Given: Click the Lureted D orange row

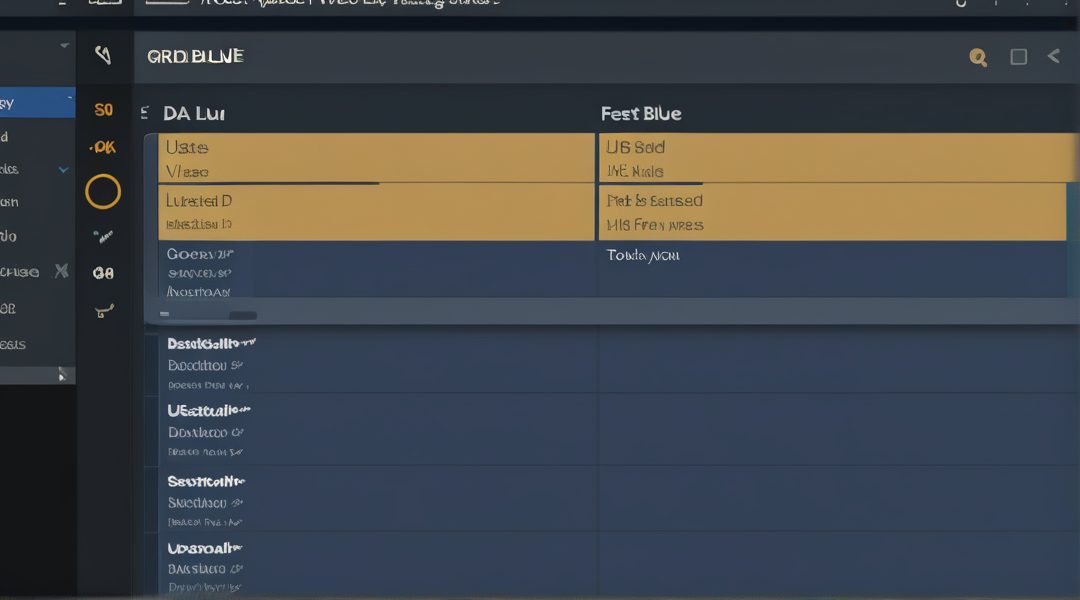Looking at the screenshot, I should [x=376, y=212].
